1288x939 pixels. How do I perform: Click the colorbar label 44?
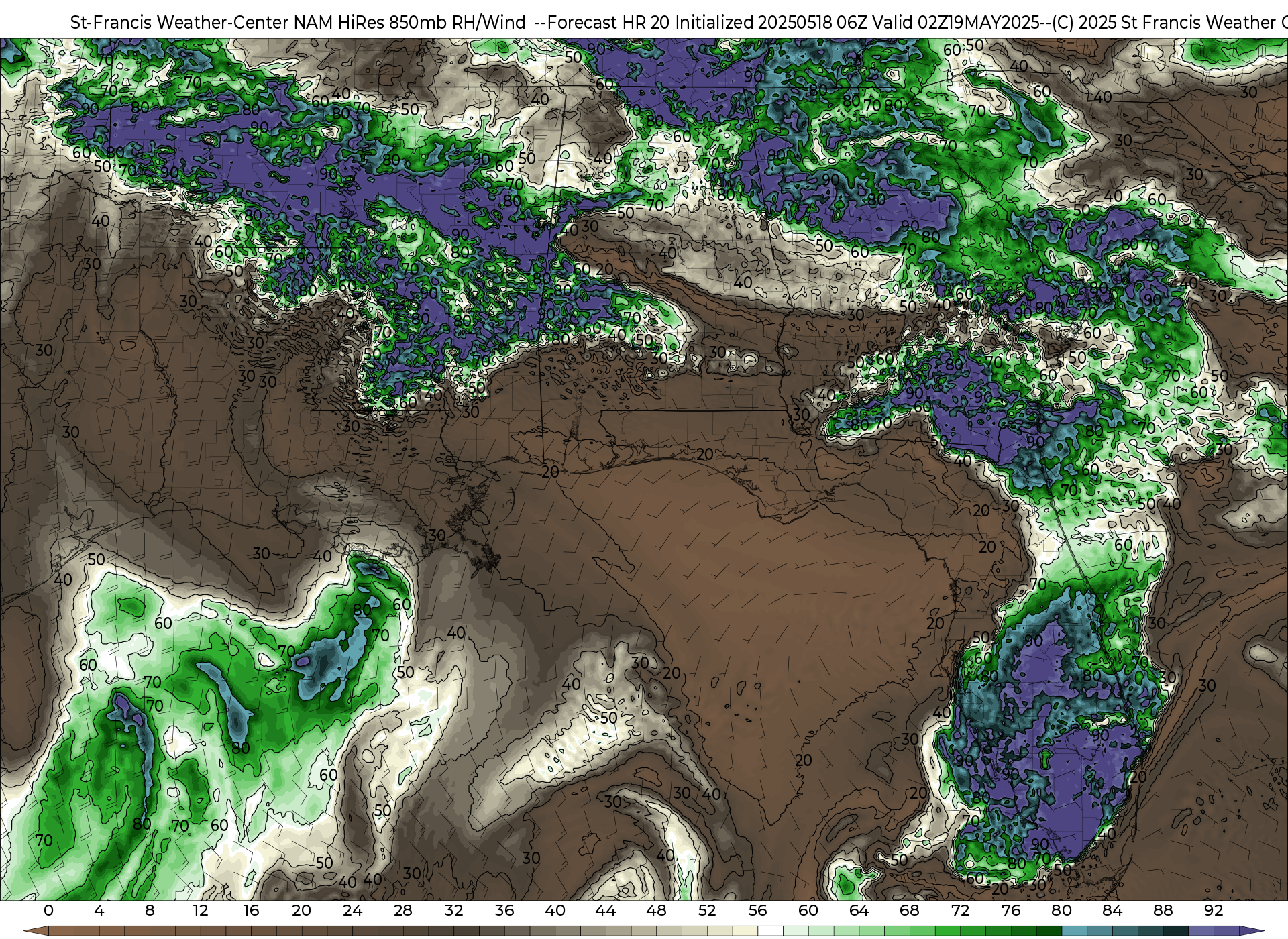[606, 911]
